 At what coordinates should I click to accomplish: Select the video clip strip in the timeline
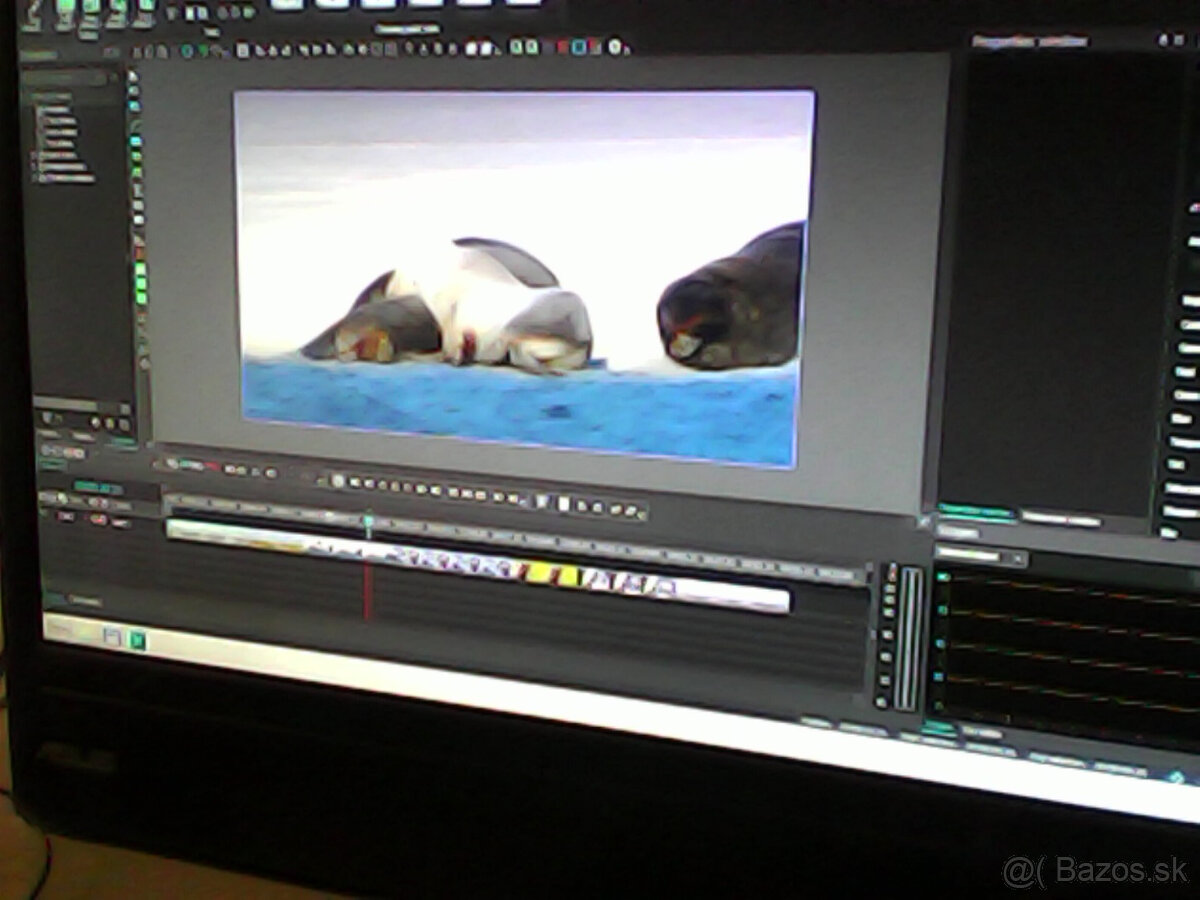478,567
